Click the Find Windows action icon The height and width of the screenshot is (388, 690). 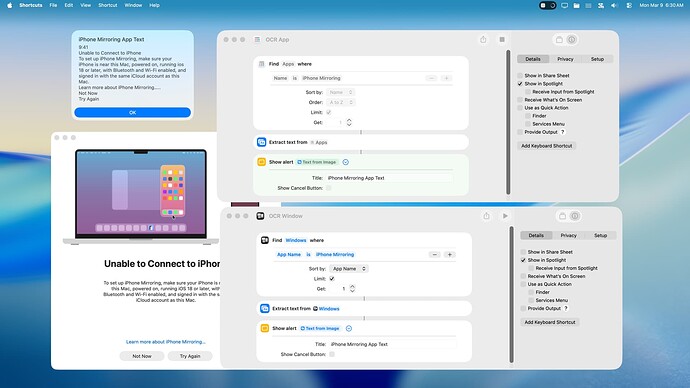tap(264, 240)
